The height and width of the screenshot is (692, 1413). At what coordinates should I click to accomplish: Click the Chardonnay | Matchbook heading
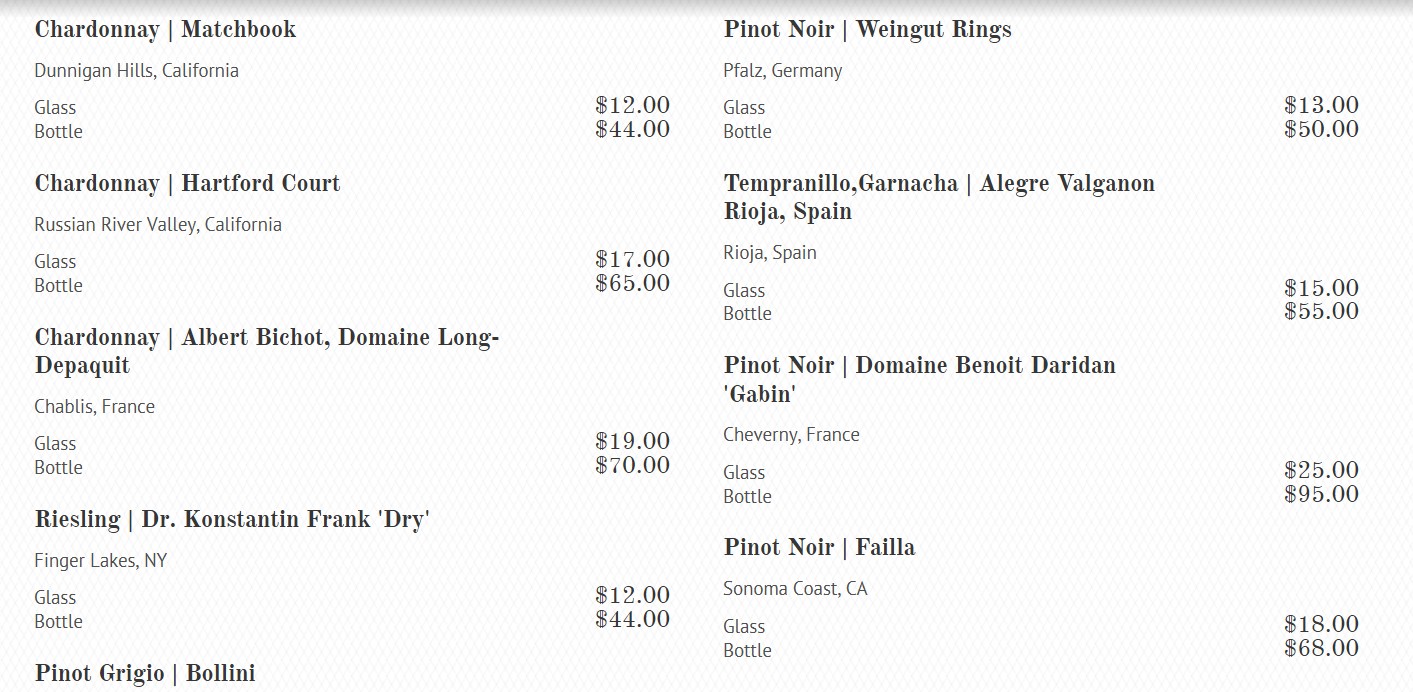click(x=165, y=30)
